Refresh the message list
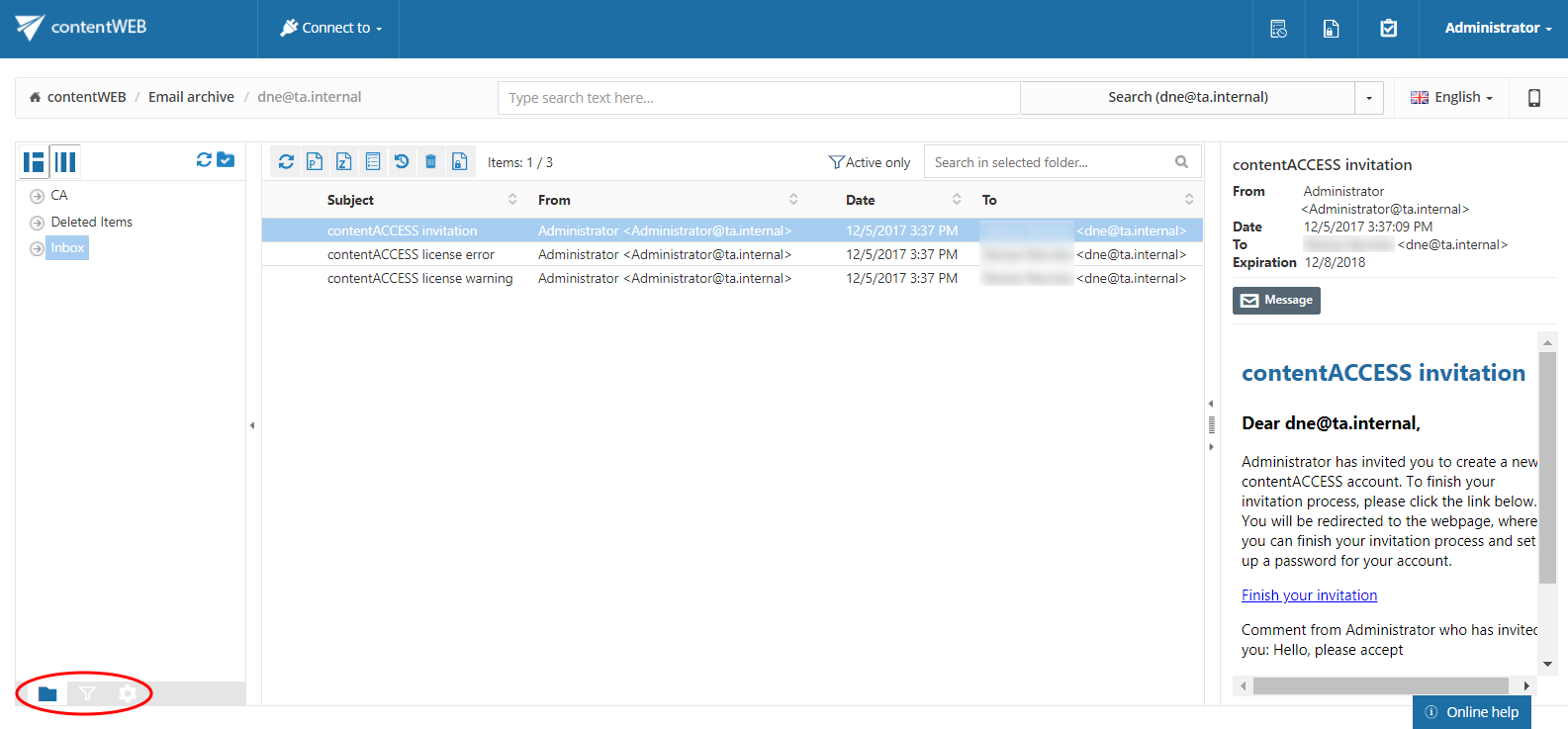This screenshot has height=729, width=1568. [x=286, y=161]
